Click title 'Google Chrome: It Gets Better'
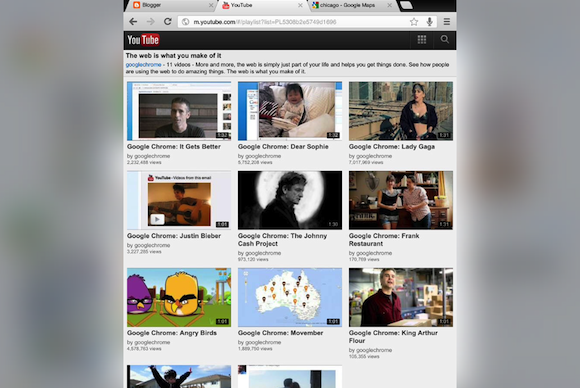 click(174, 147)
